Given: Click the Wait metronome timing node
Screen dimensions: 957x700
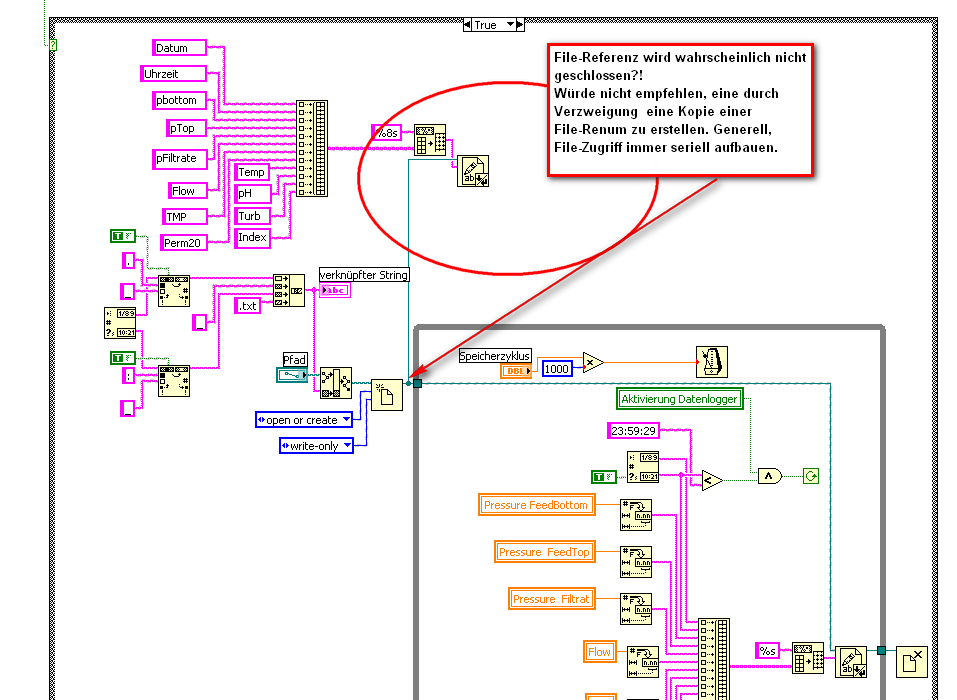Looking at the screenshot, I should 712,362.
